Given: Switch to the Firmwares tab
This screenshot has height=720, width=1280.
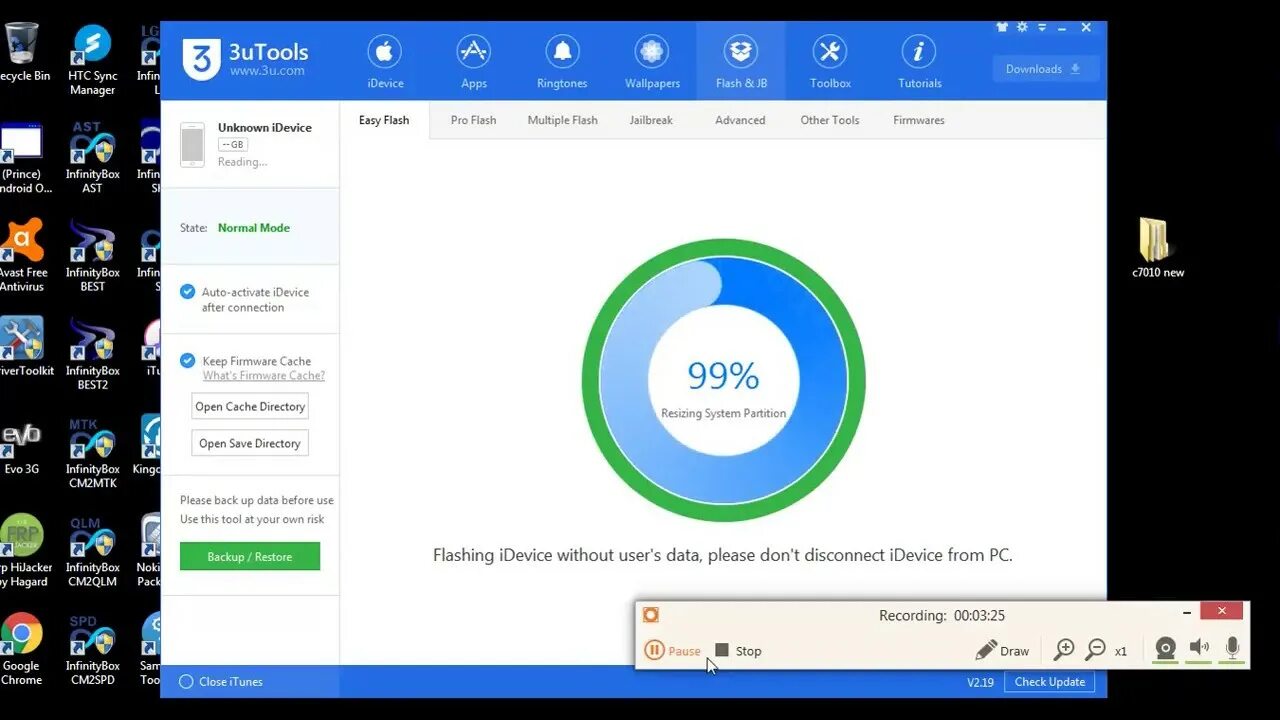Looking at the screenshot, I should pos(919,120).
